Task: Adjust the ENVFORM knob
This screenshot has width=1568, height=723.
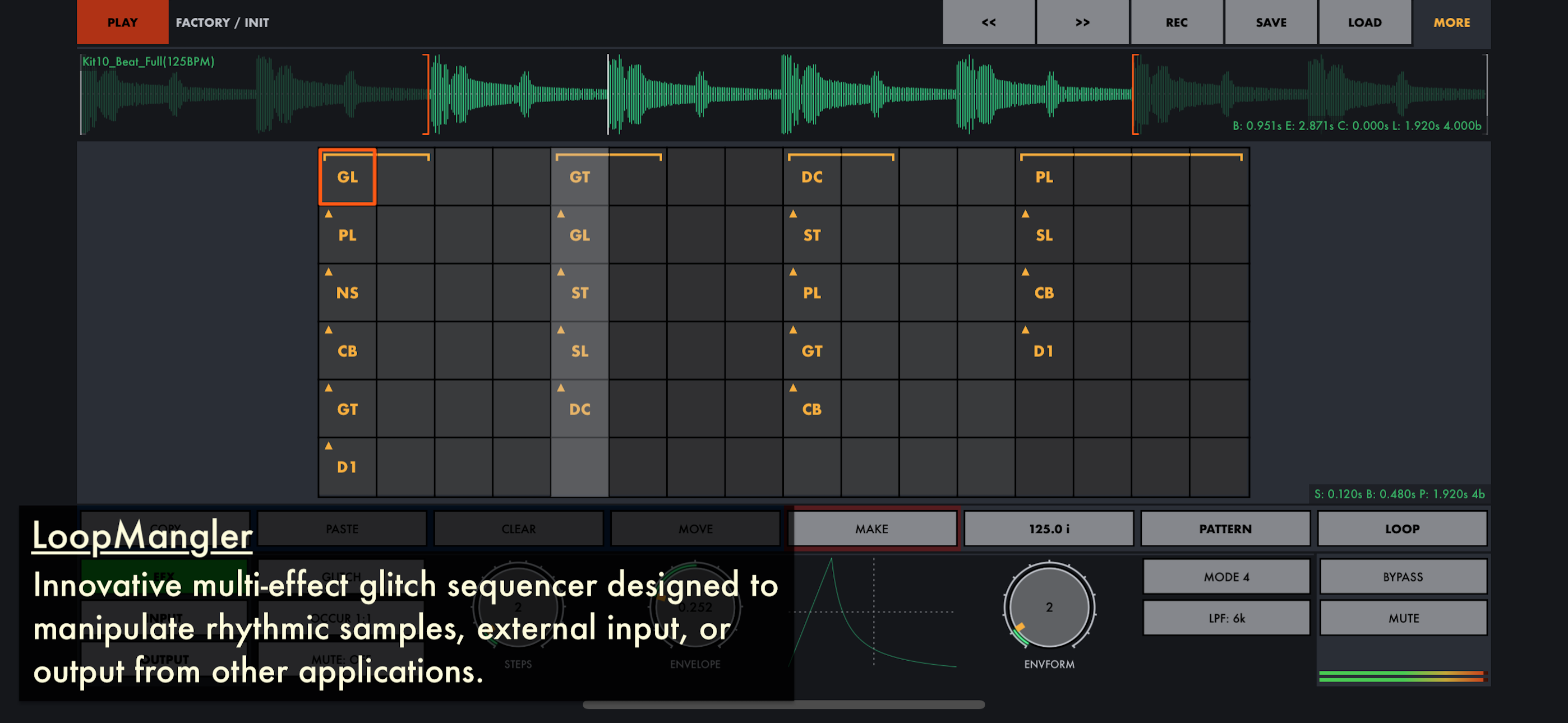Action: click(1049, 607)
